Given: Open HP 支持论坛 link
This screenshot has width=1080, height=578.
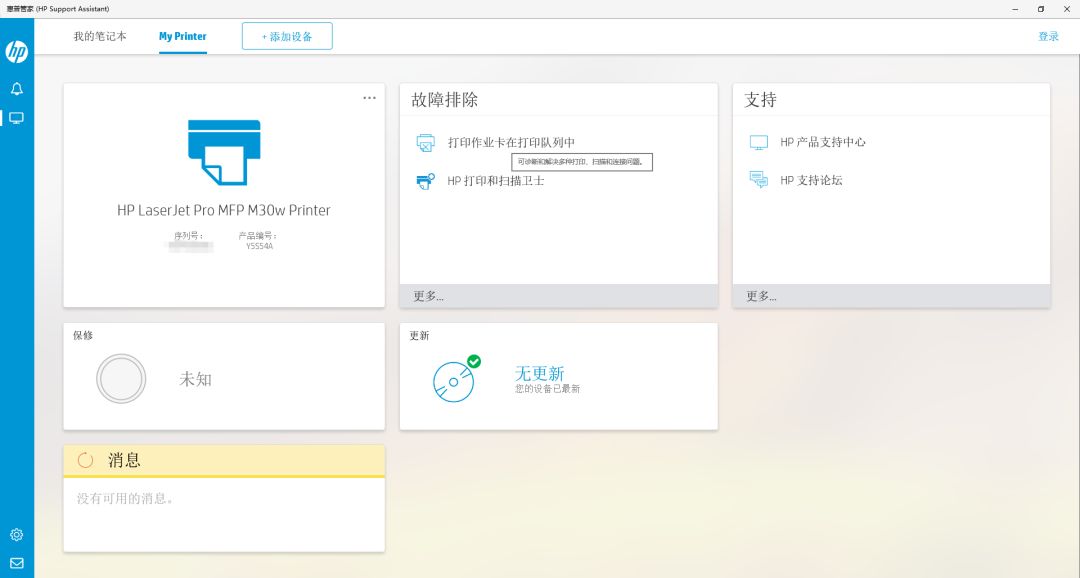Looking at the screenshot, I should tap(811, 180).
